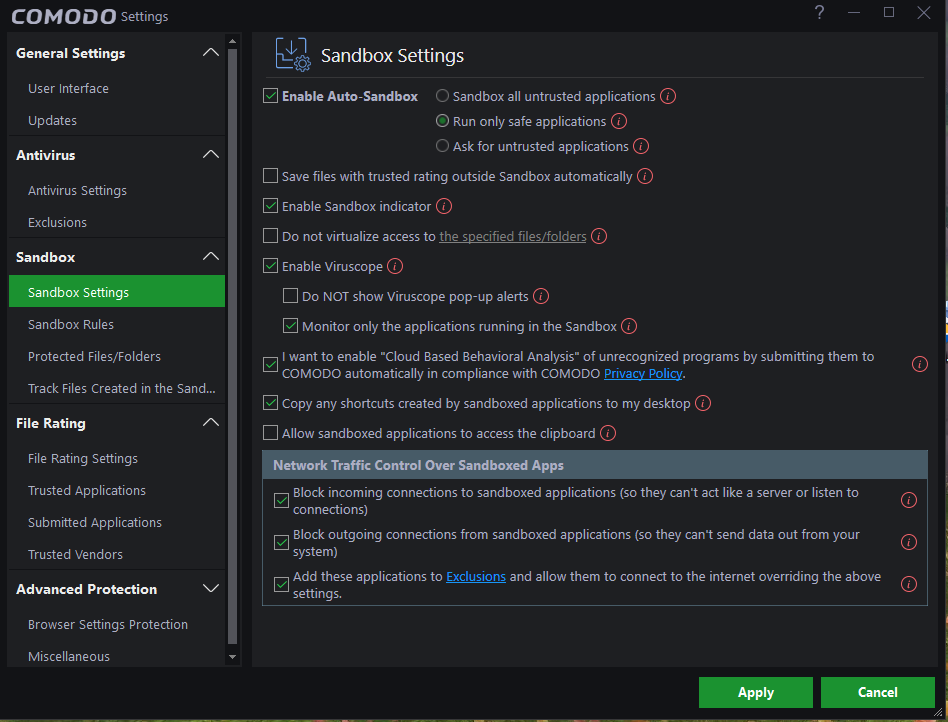Open info icon for Run only safe applications
948x722 pixels.
coord(619,122)
